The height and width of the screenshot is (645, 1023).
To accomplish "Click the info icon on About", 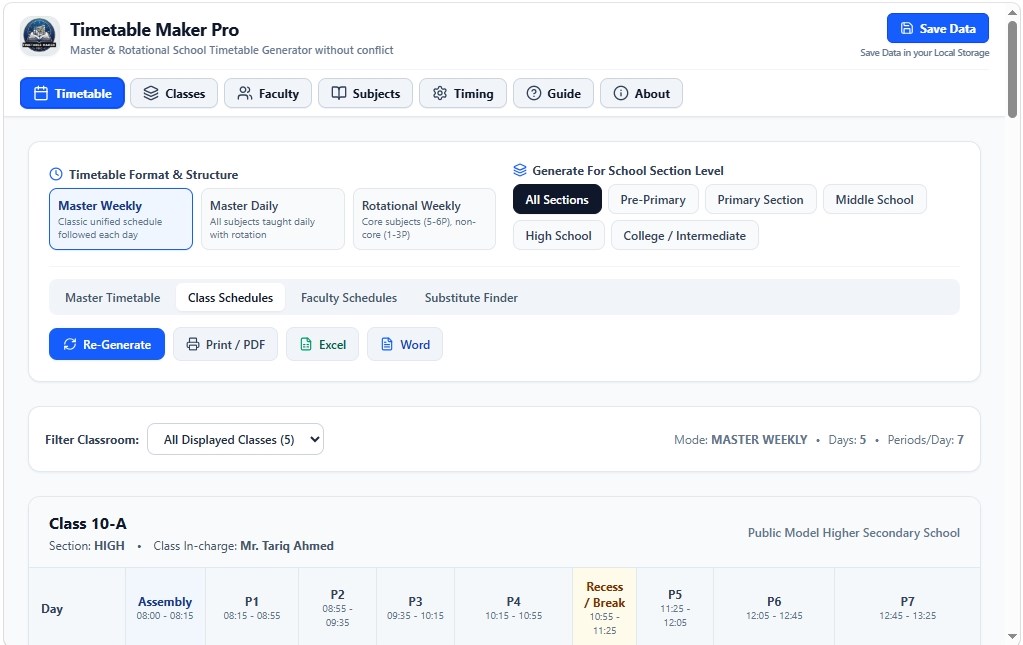I will coord(621,93).
